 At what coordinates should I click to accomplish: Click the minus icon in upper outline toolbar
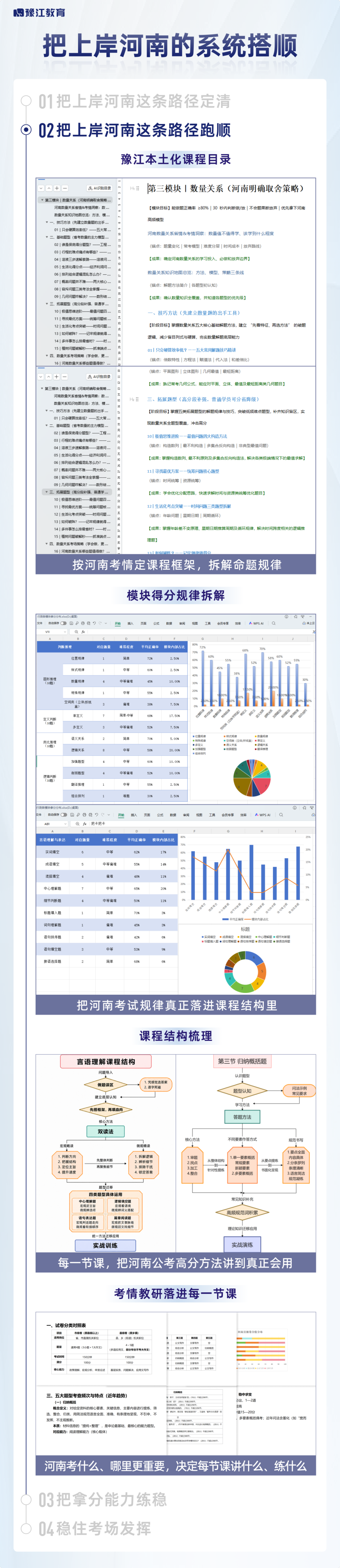click(x=65, y=188)
